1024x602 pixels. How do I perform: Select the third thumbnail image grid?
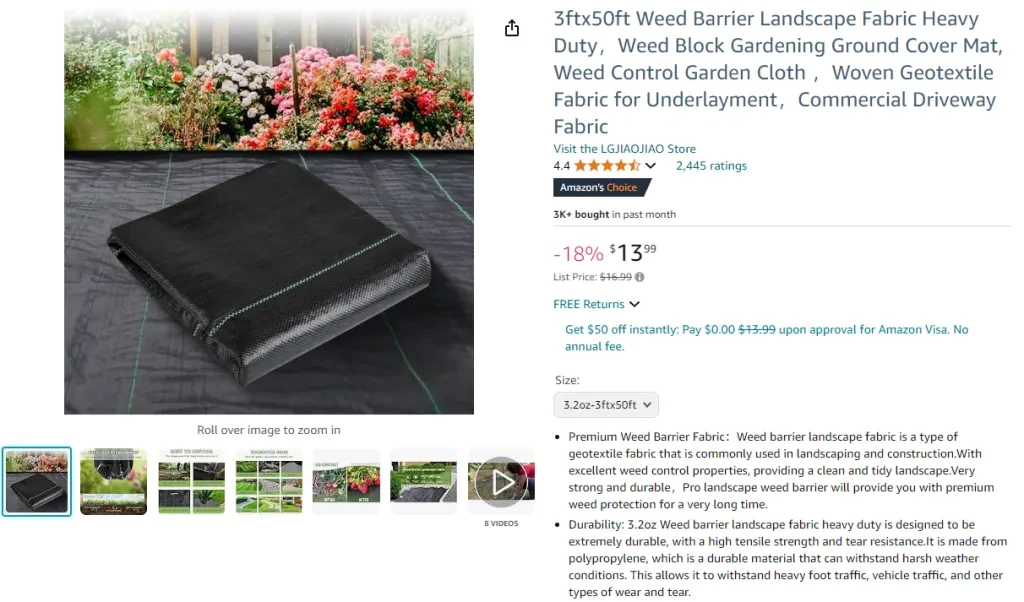point(191,482)
